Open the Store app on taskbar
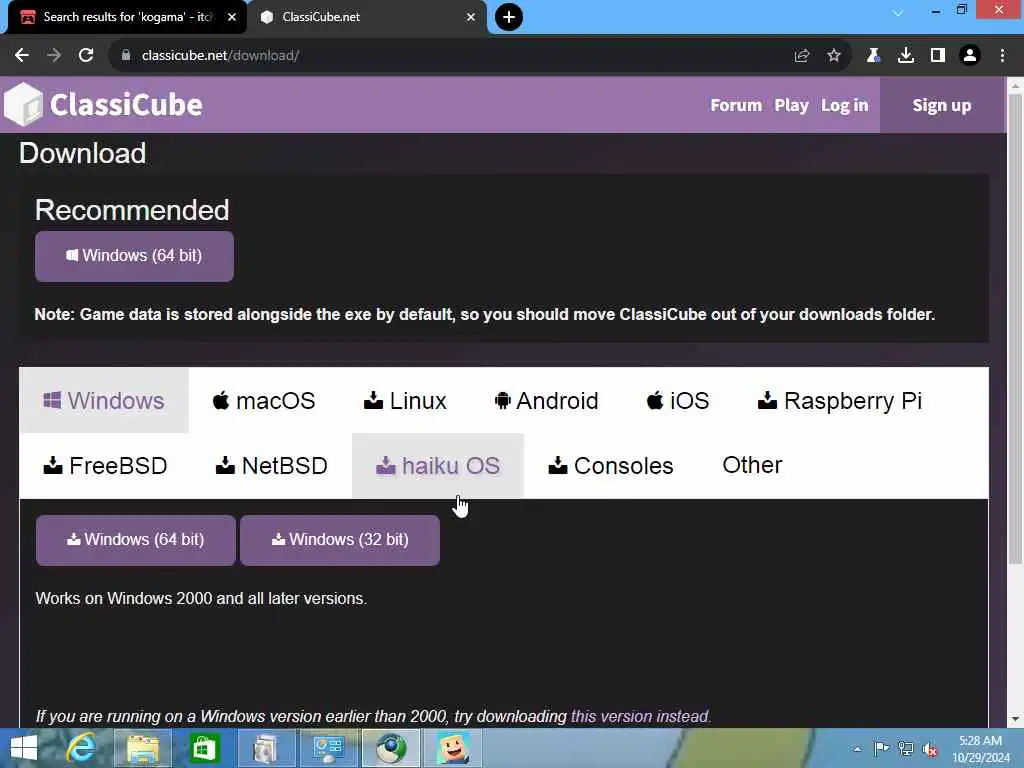1024x768 pixels. (x=204, y=748)
